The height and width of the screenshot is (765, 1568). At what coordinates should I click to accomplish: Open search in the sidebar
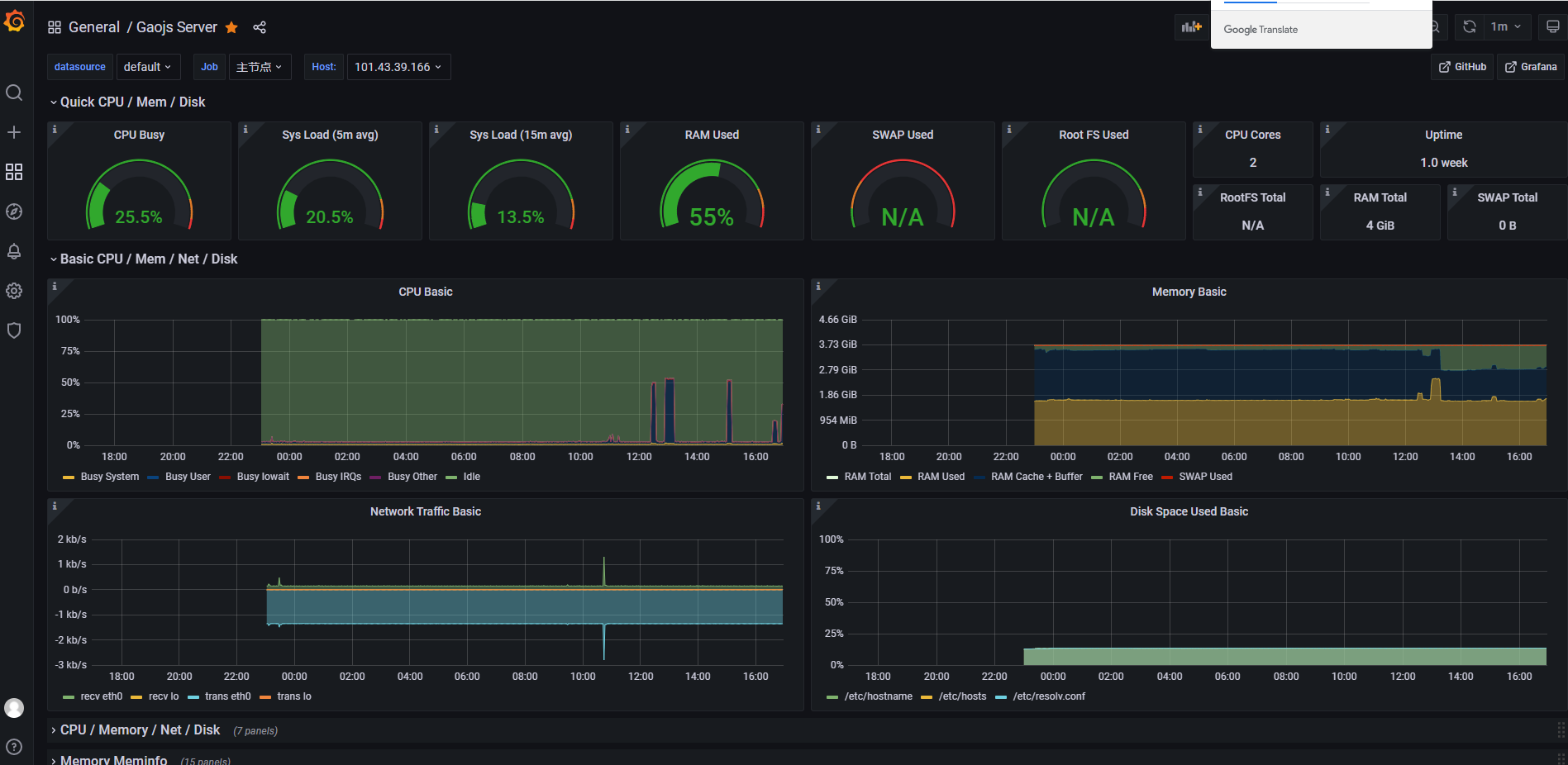coord(14,93)
